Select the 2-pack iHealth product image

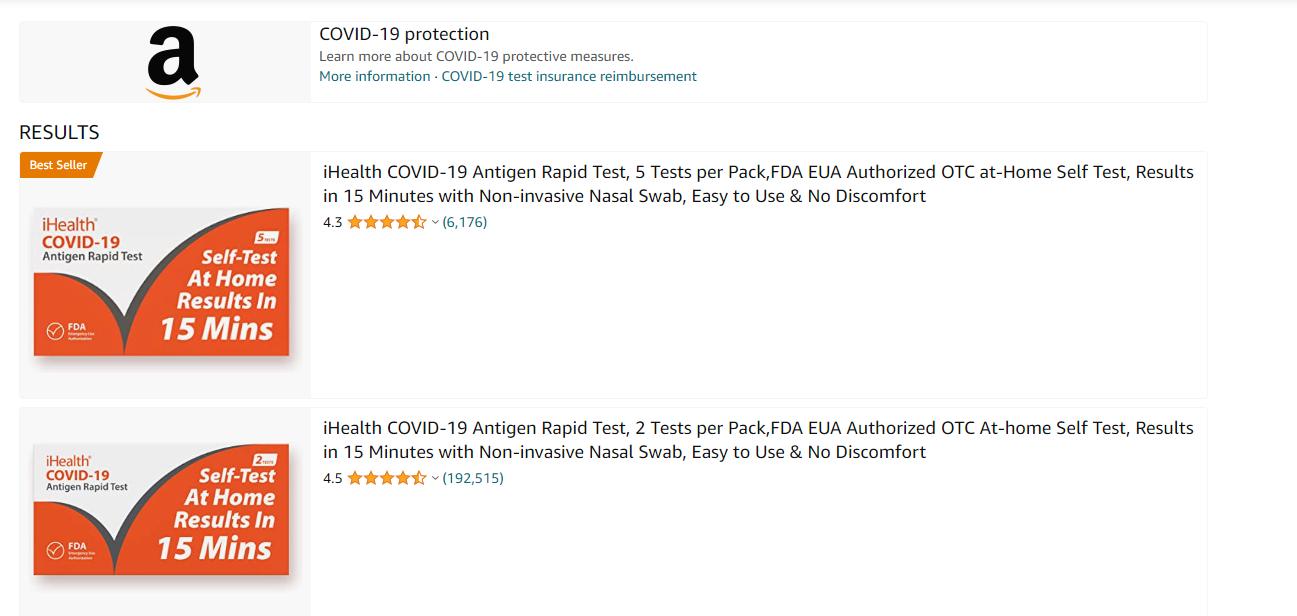(163, 510)
